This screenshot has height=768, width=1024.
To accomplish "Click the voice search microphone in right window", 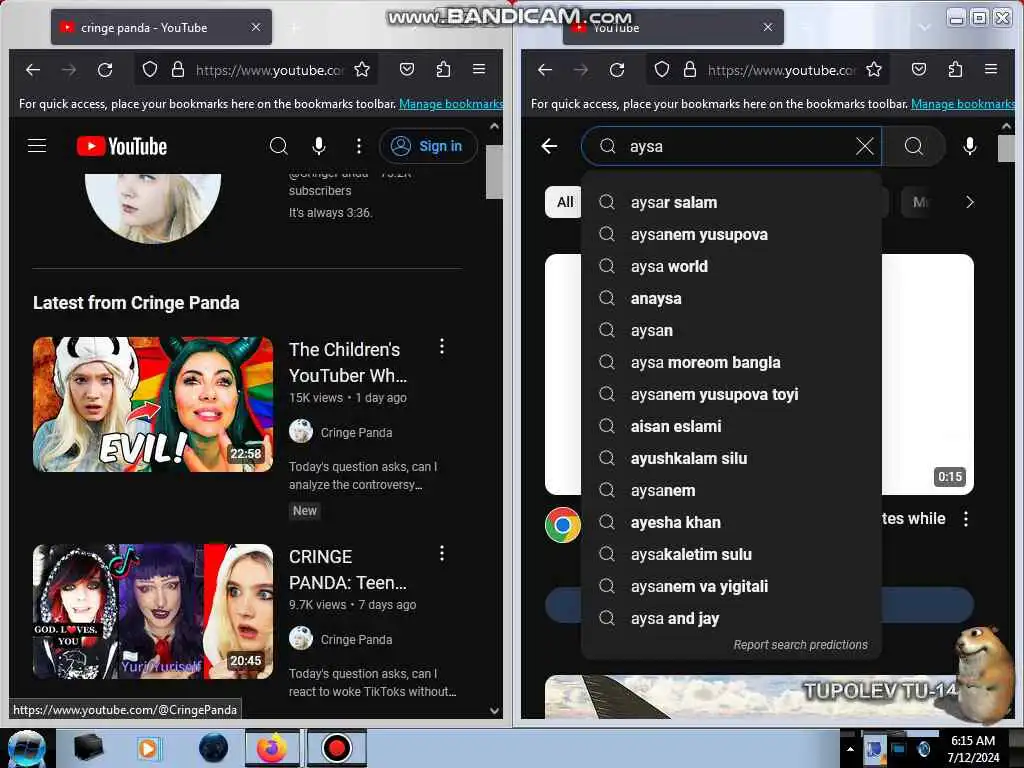I will 970,146.
